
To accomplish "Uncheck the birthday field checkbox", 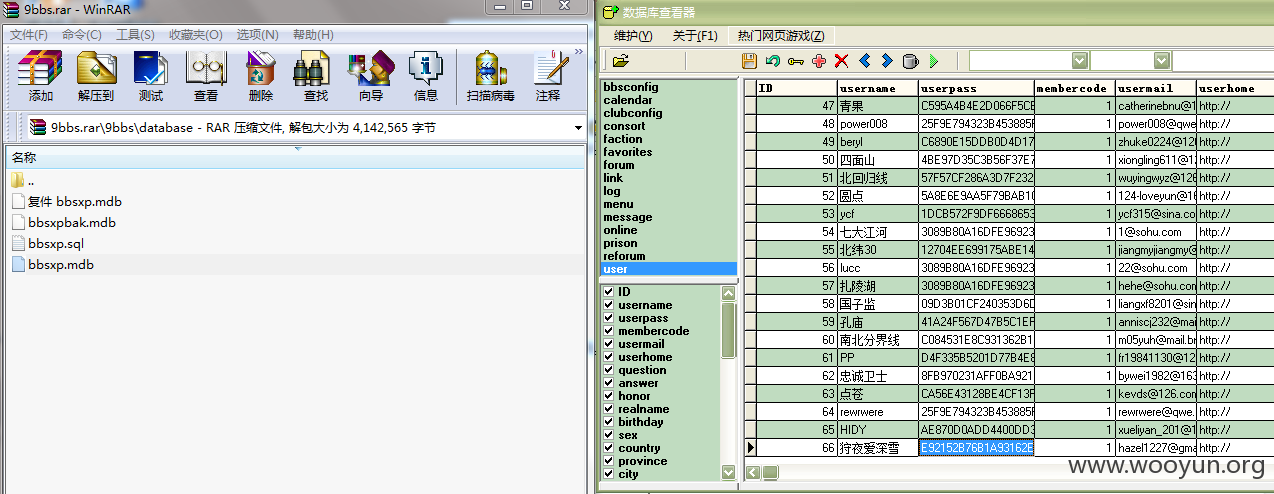I will pyautogui.click(x=609, y=422).
